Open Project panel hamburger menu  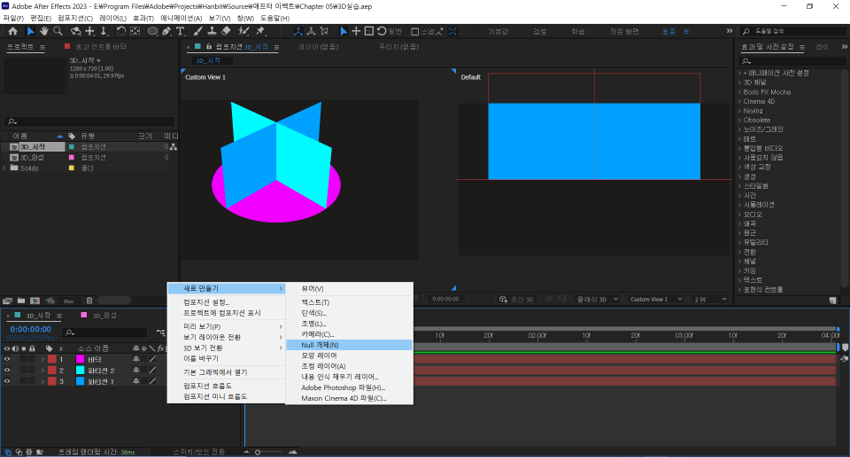(x=42, y=47)
